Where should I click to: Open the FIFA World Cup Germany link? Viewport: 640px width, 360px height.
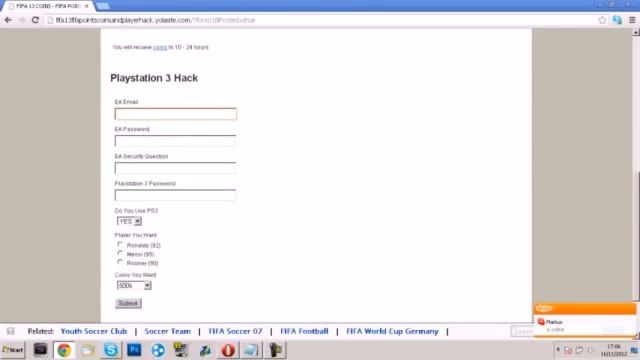[392, 331]
